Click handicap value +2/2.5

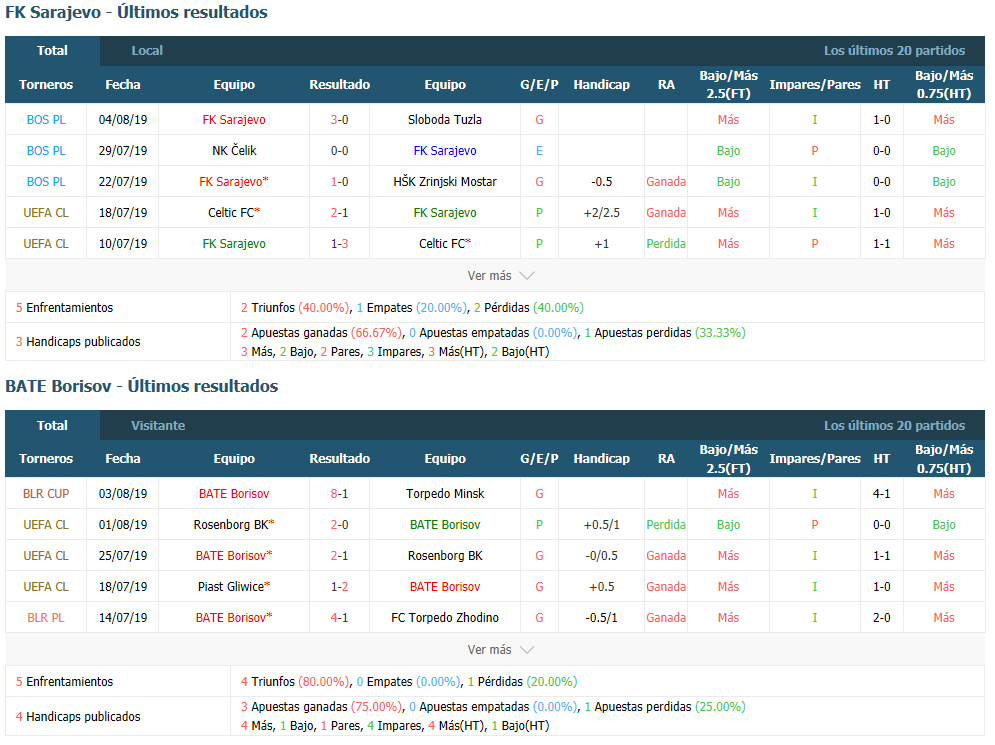click(x=602, y=213)
